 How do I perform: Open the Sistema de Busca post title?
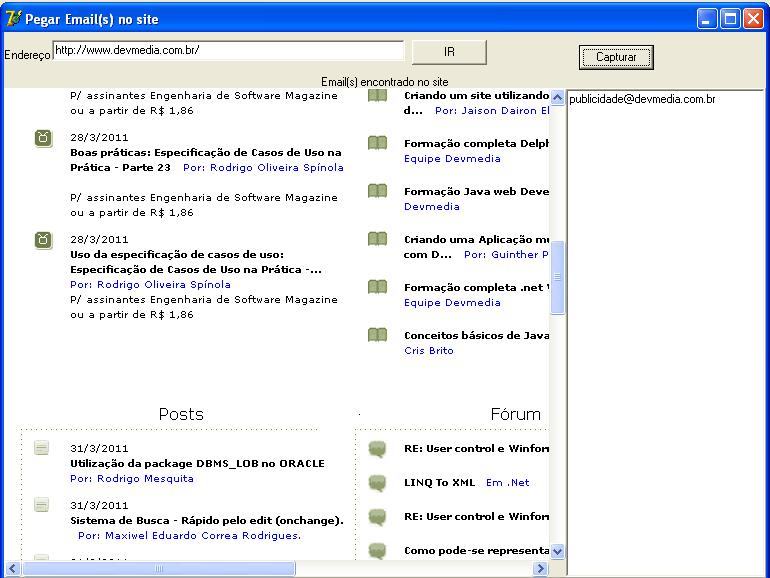tap(206, 520)
